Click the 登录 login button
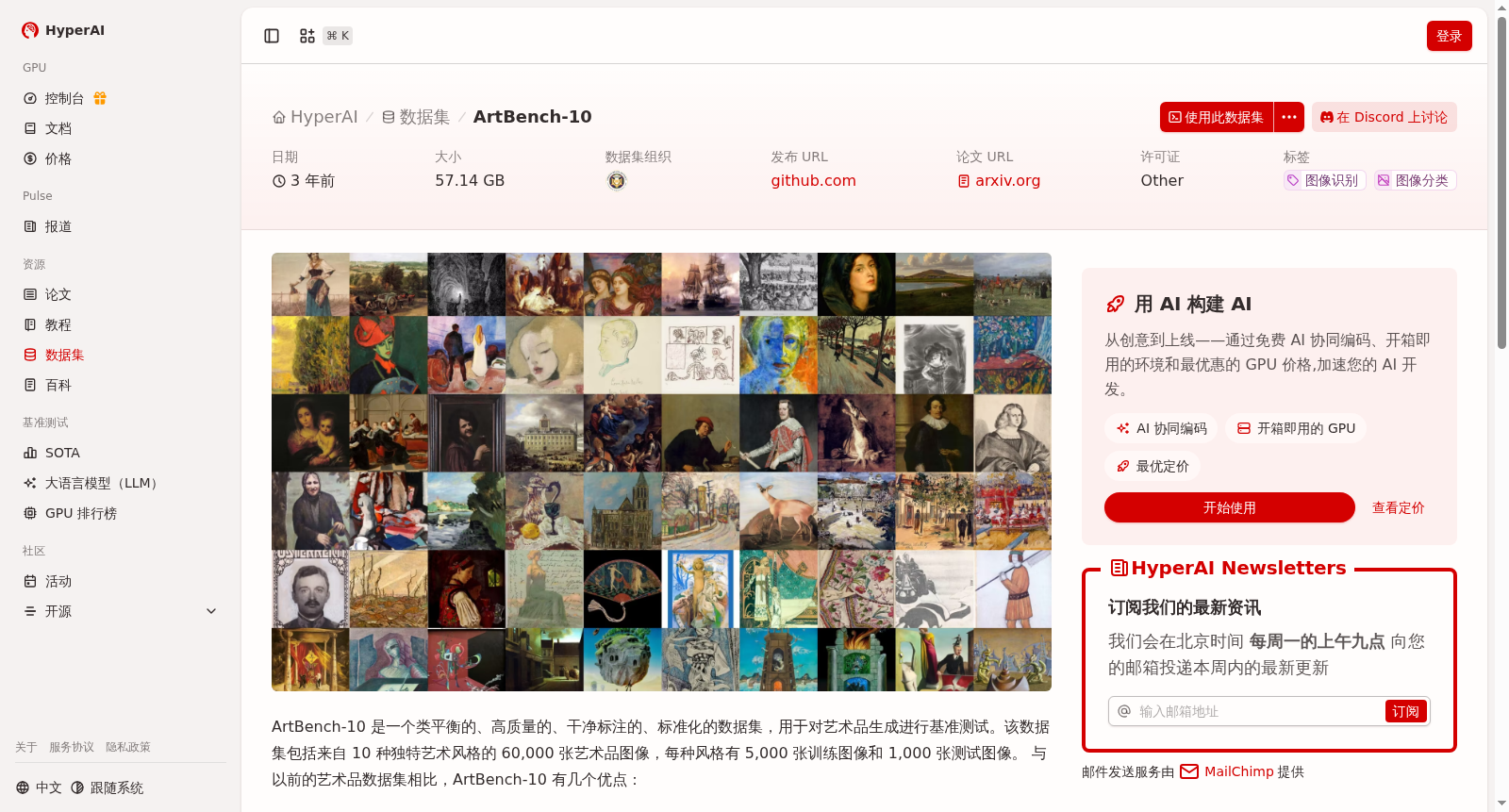Image resolution: width=1509 pixels, height=812 pixels. click(x=1449, y=36)
